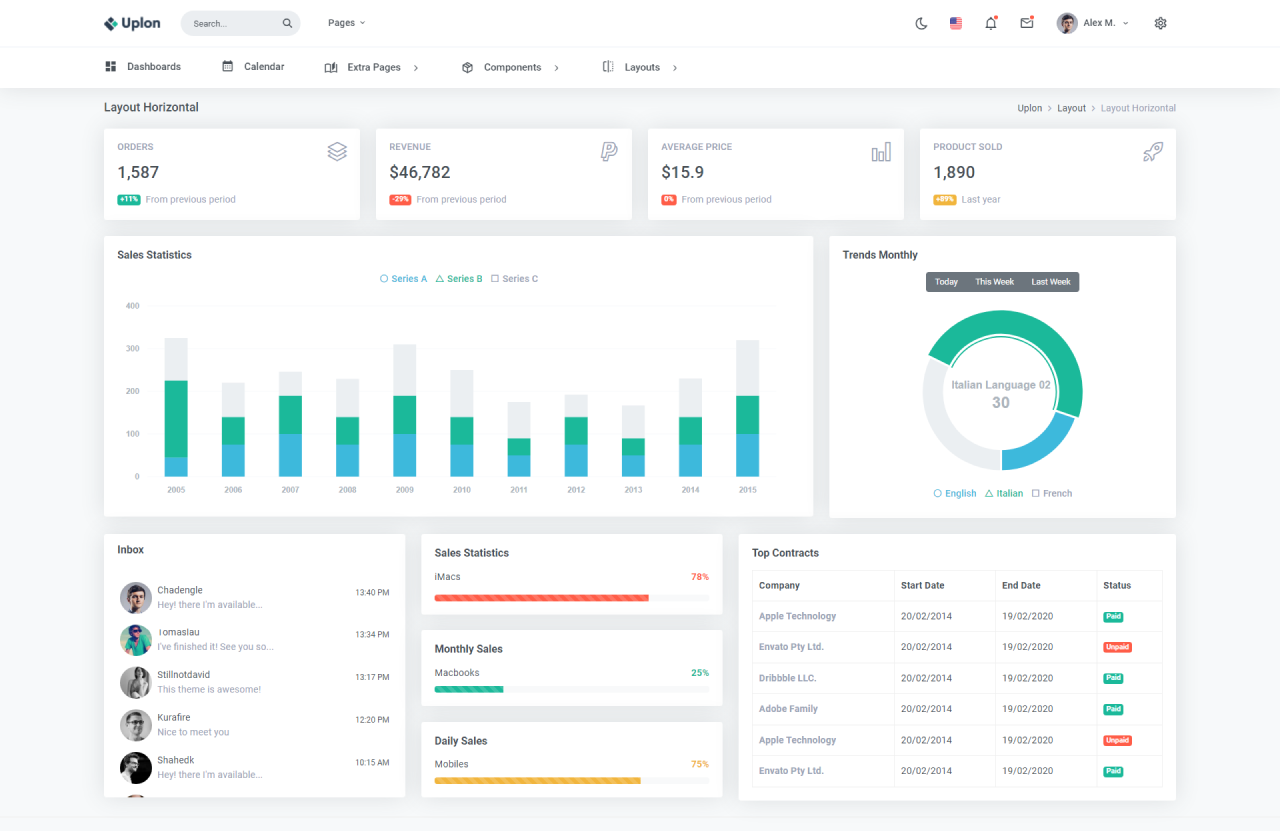The width and height of the screenshot is (1280, 831).
Task: Click the Uplon breadcrumb link
Action: tap(1030, 108)
